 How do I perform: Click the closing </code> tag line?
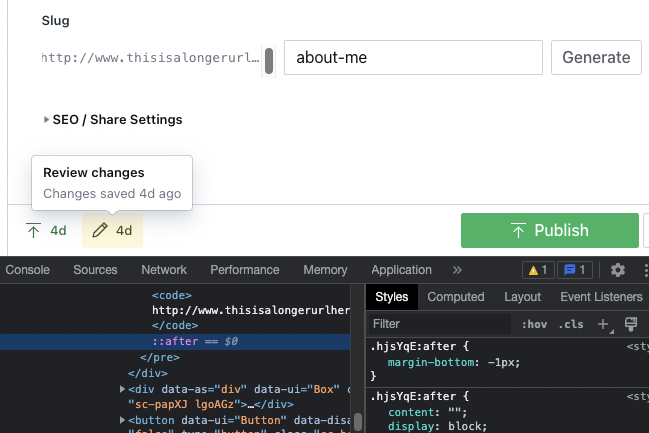pyautogui.click(x=175, y=325)
